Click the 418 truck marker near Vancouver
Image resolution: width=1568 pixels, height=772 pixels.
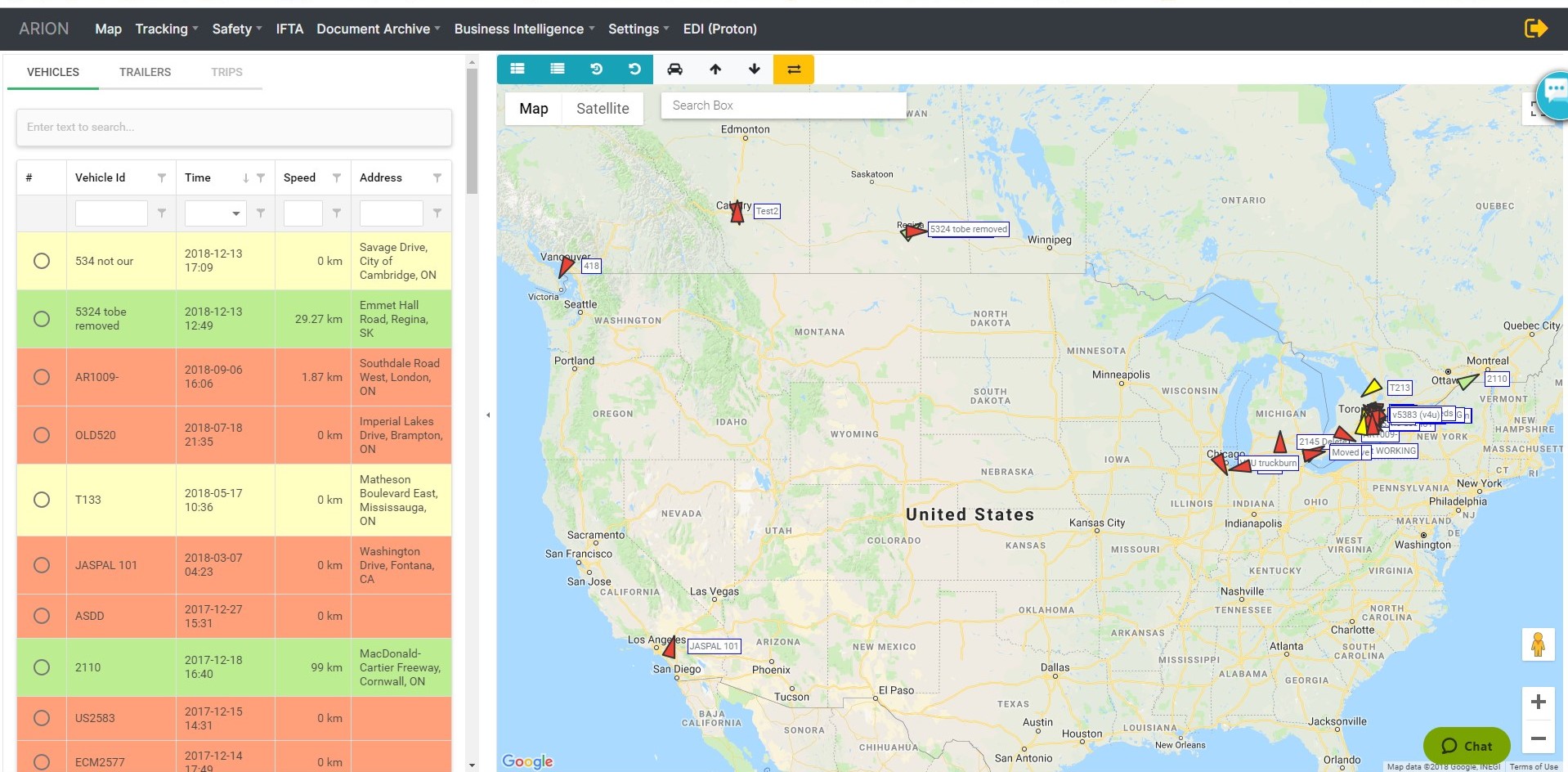[x=565, y=266]
